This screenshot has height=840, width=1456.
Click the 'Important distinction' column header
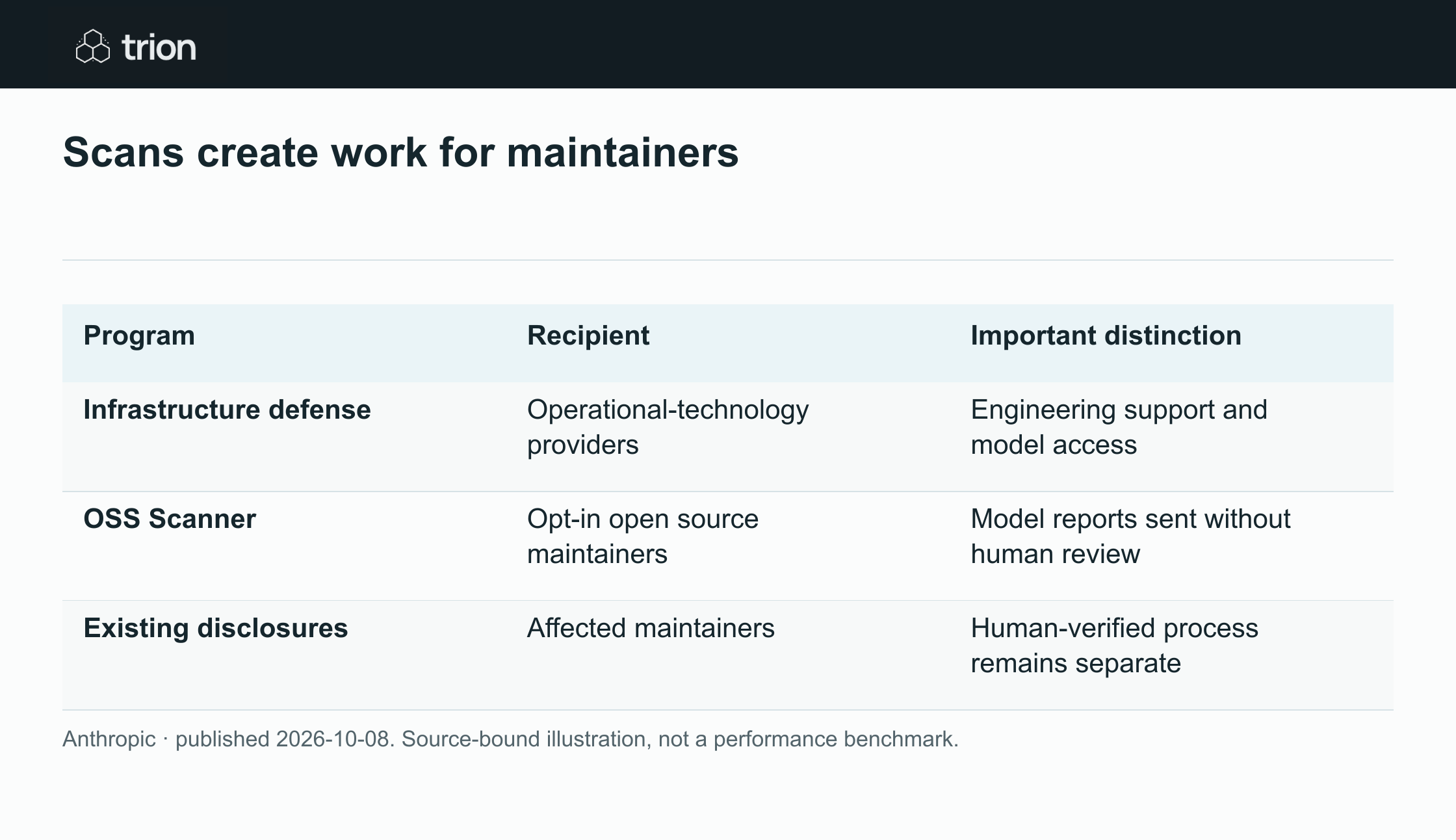coord(1106,335)
